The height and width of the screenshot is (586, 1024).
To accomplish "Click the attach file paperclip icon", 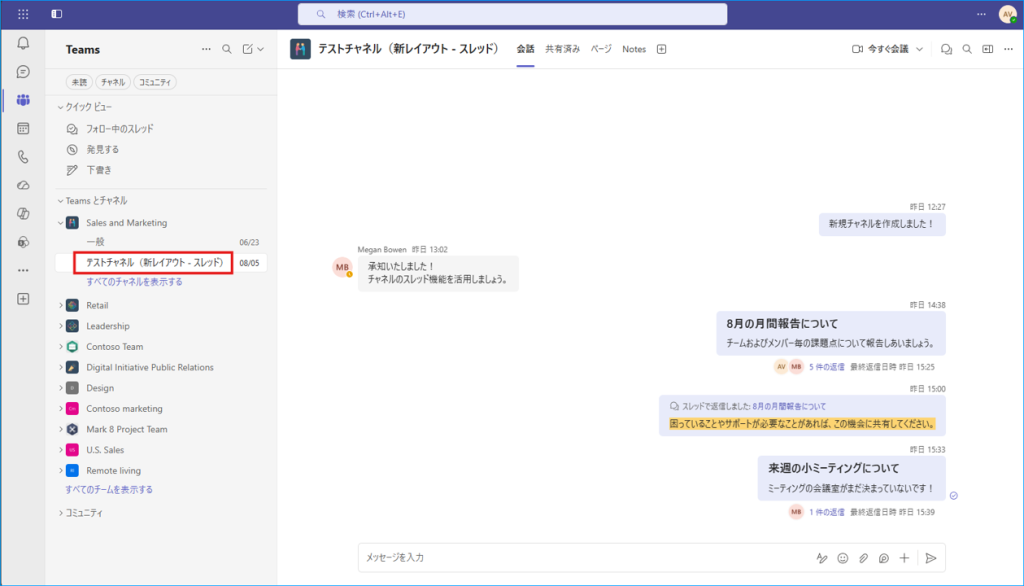I will click(863, 558).
